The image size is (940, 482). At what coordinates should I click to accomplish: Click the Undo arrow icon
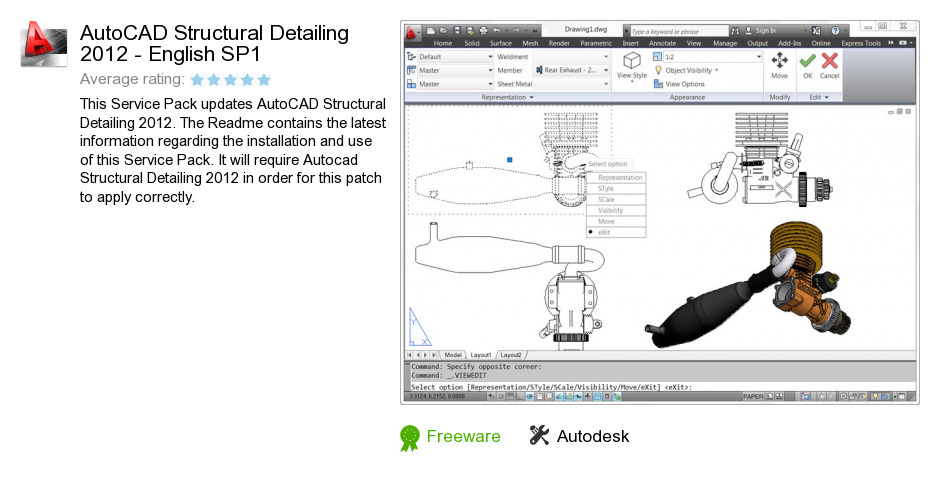(497, 31)
